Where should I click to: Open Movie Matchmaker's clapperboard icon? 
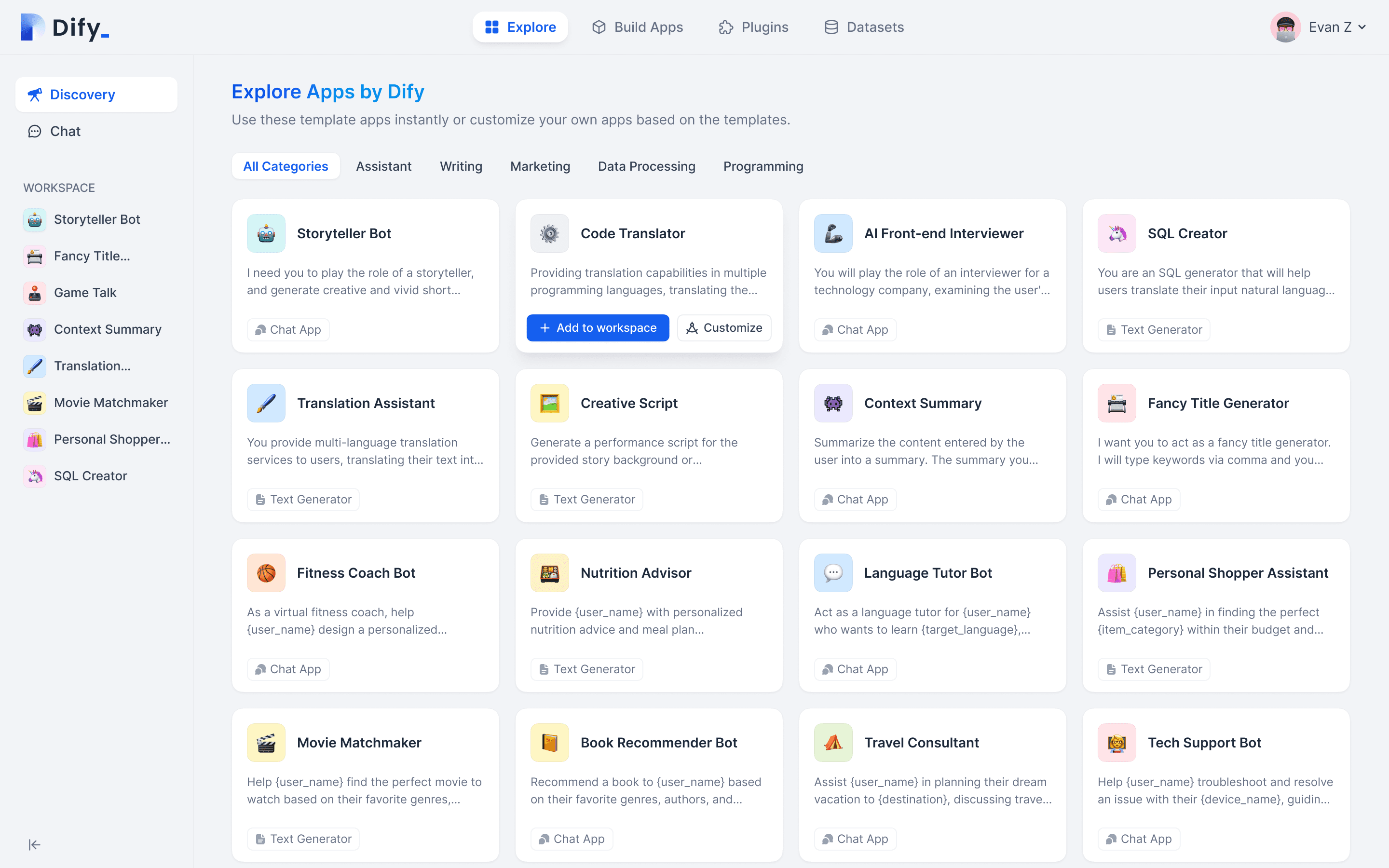pyautogui.click(x=34, y=403)
